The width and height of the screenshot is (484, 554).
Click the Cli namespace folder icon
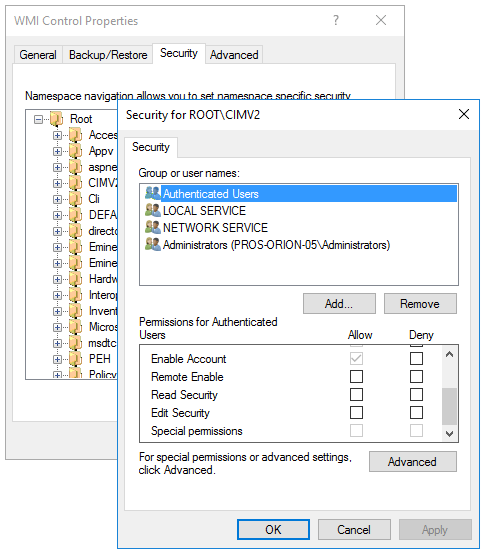76,199
